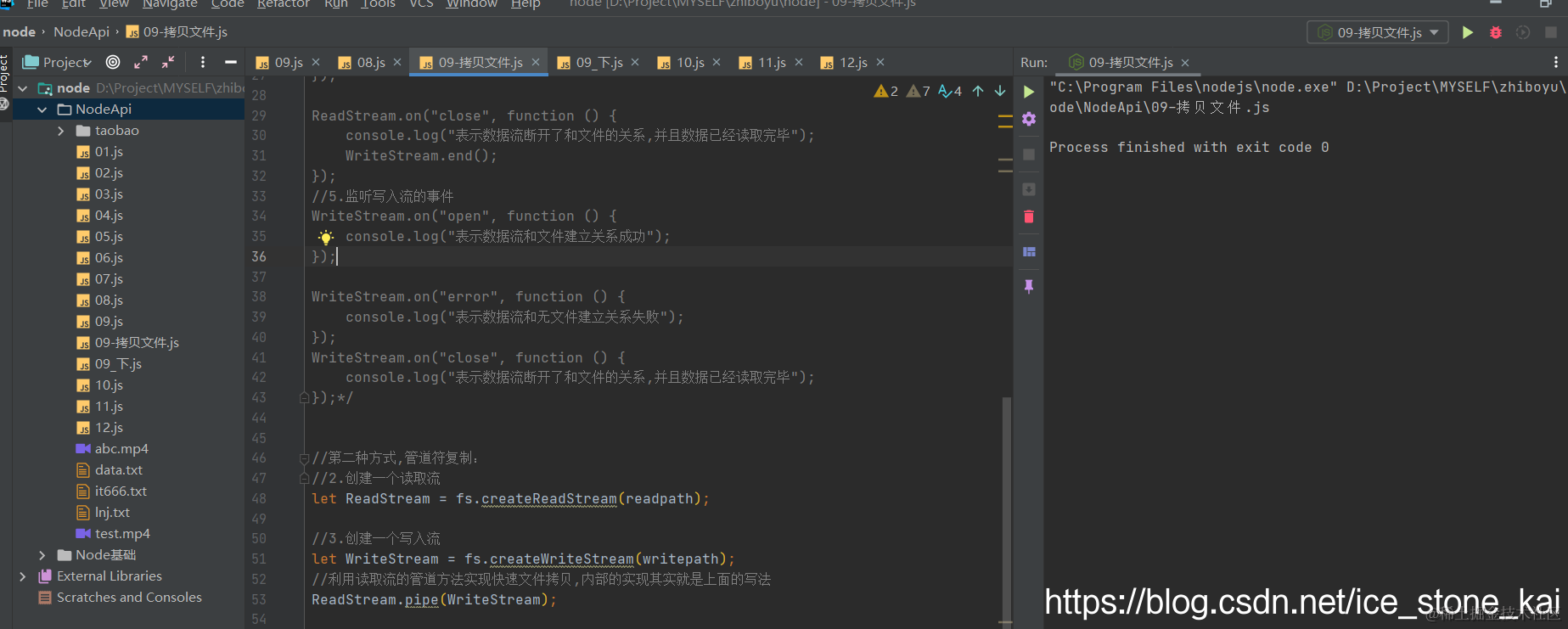The height and width of the screenshot is (629, 1568).
Task: Toggle code fold at line 46
Action: (304, 458)
